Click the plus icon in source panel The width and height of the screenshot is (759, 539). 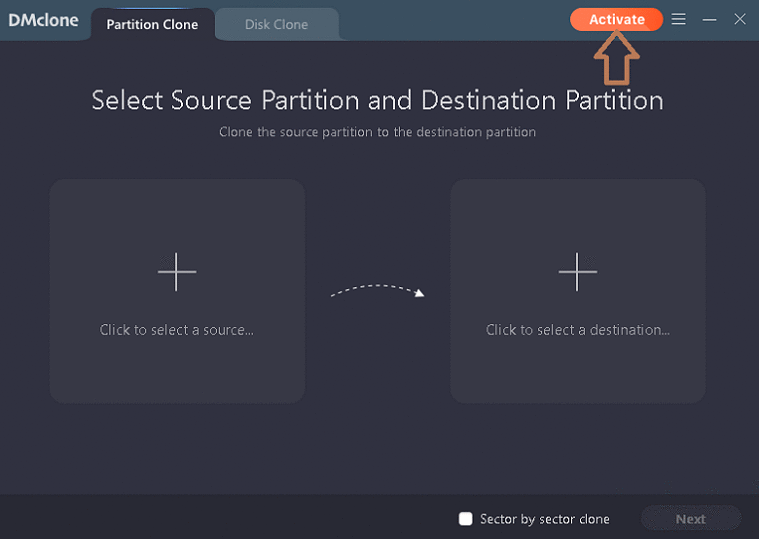pos(177,271)
